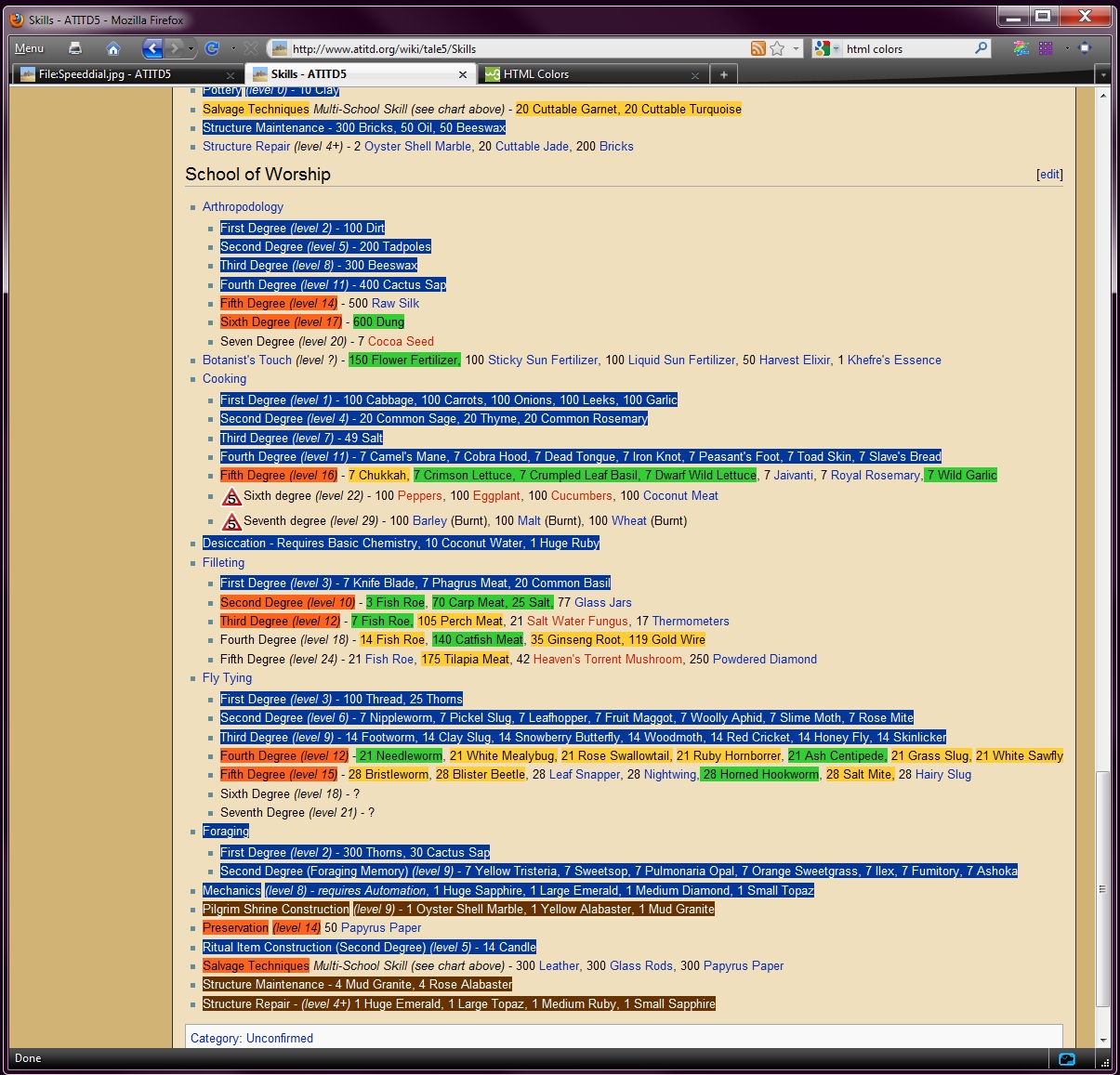Viewport: 1120px width, 1075px height.
Task: Print the page using the printer icon
Action: pos(75,48)
